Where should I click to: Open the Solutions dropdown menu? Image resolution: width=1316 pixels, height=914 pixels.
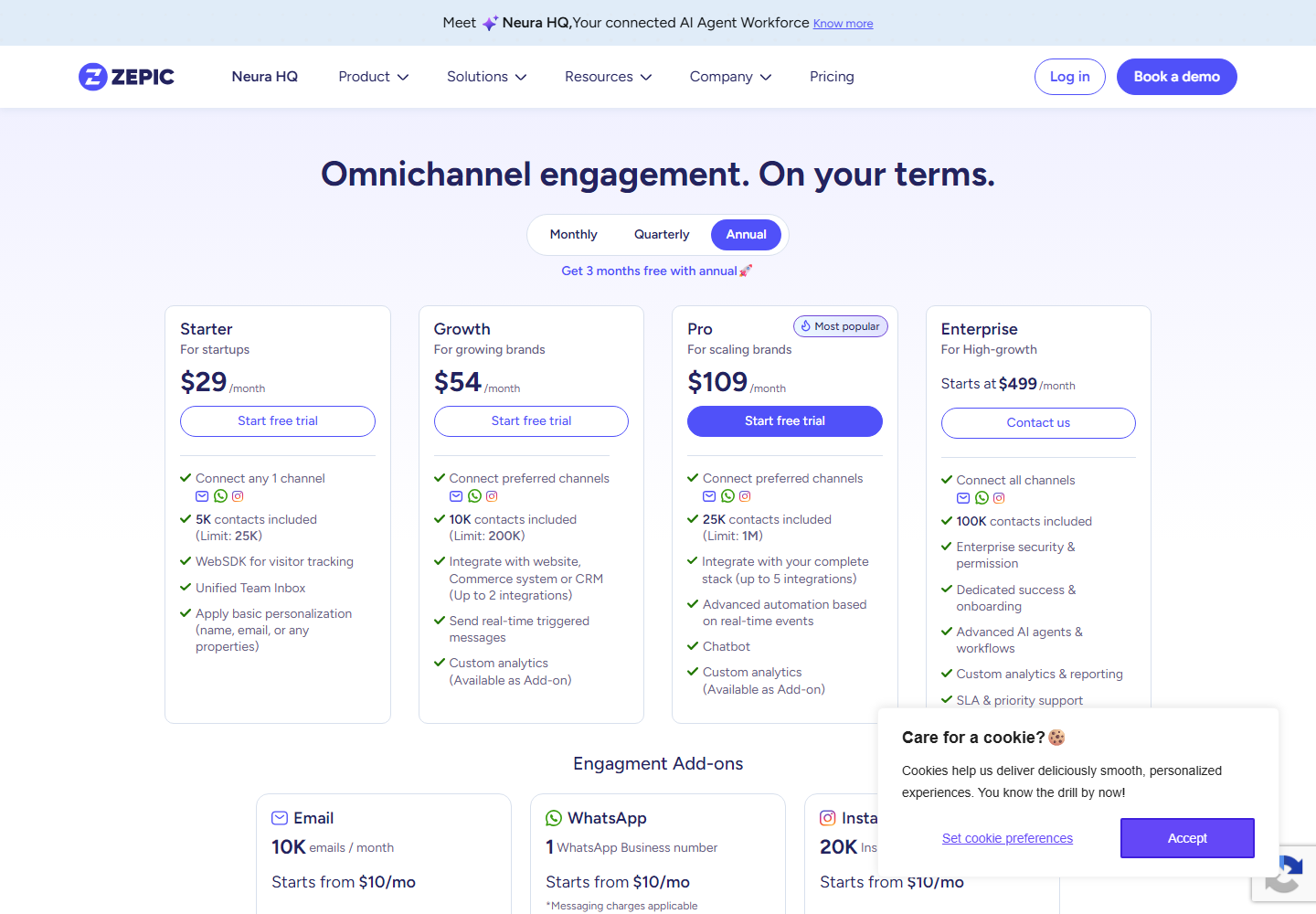486,77
